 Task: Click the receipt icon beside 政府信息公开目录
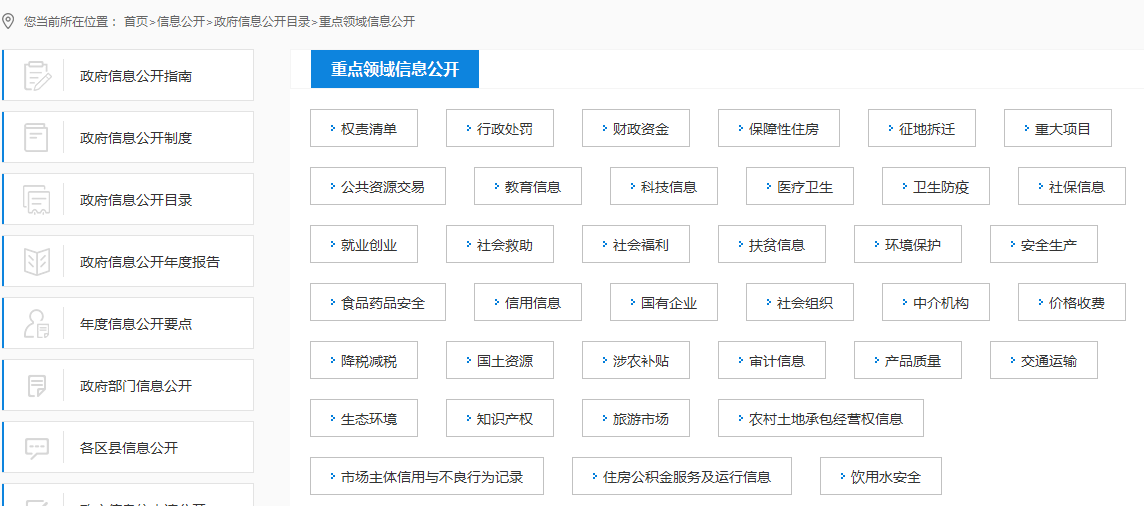tap(37, 200)
